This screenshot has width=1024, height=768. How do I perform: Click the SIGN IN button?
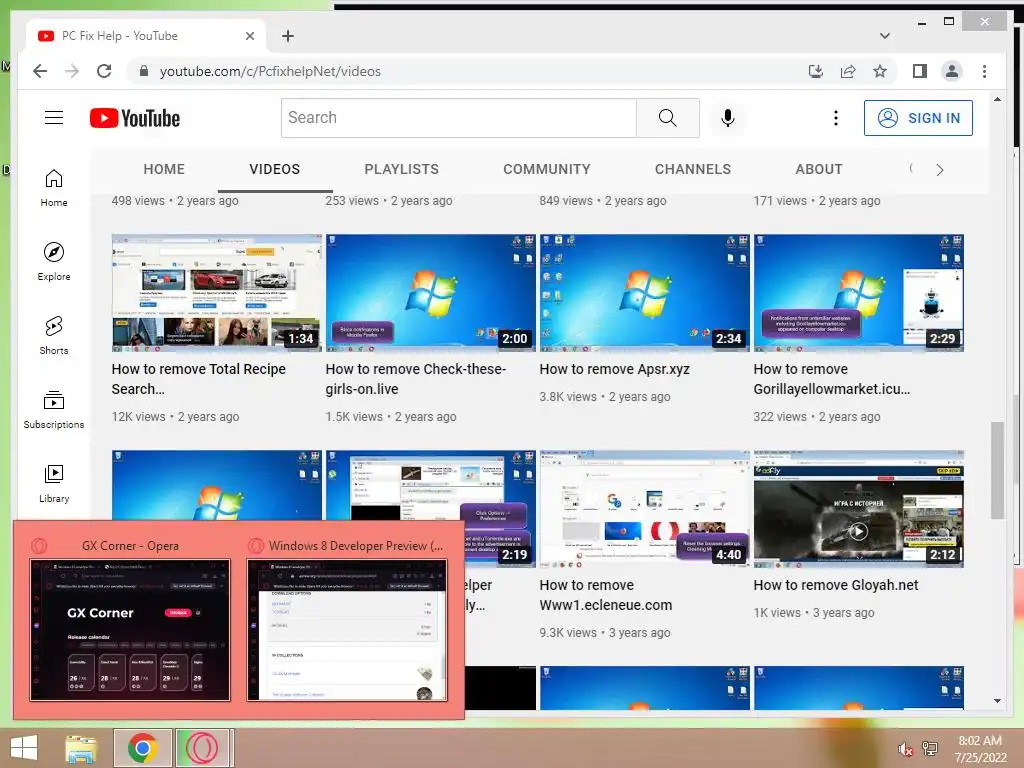918,118
